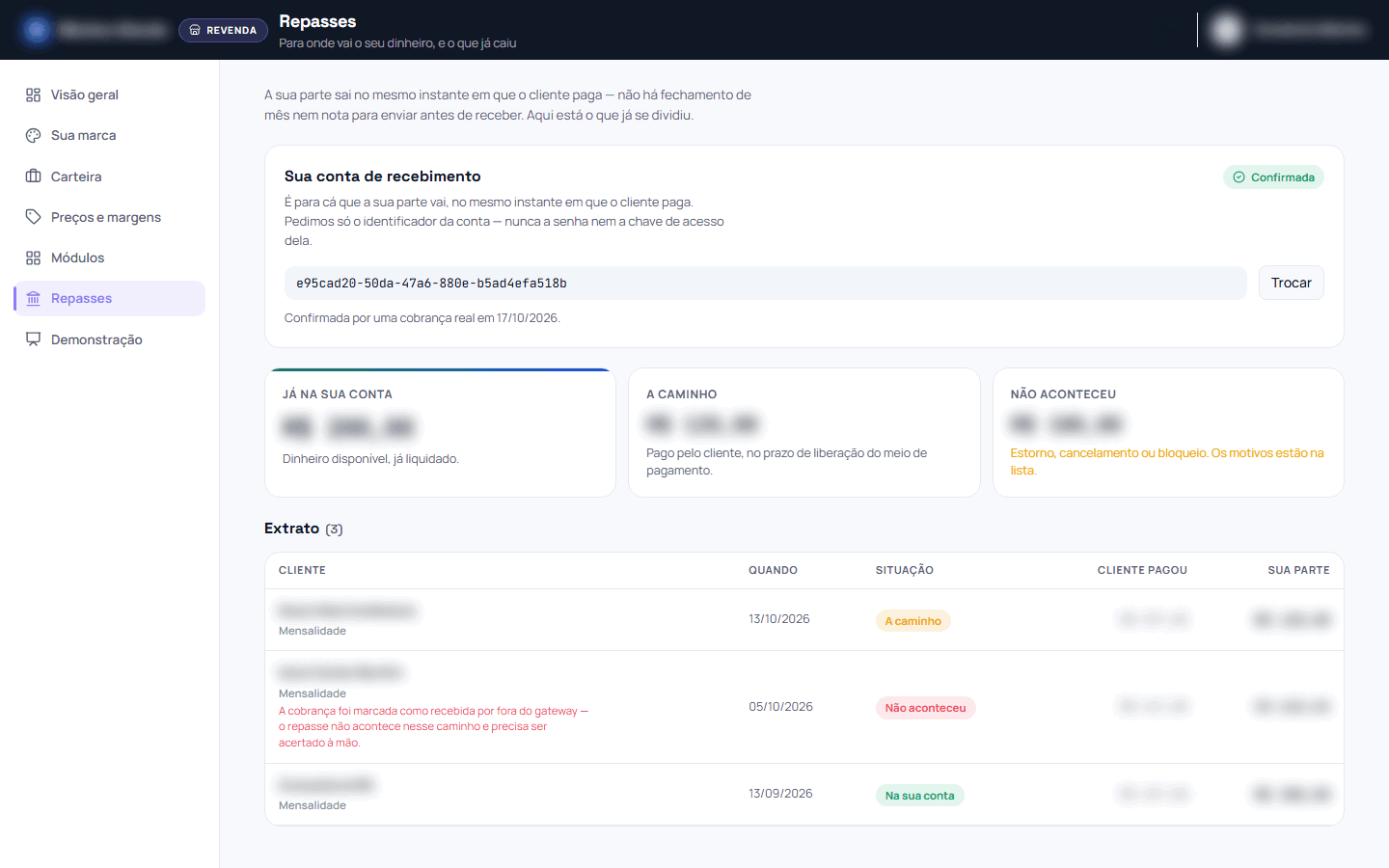The image size is (1389, 868).
Task: Click the CLIENTE column header
Action: (302, 570)
